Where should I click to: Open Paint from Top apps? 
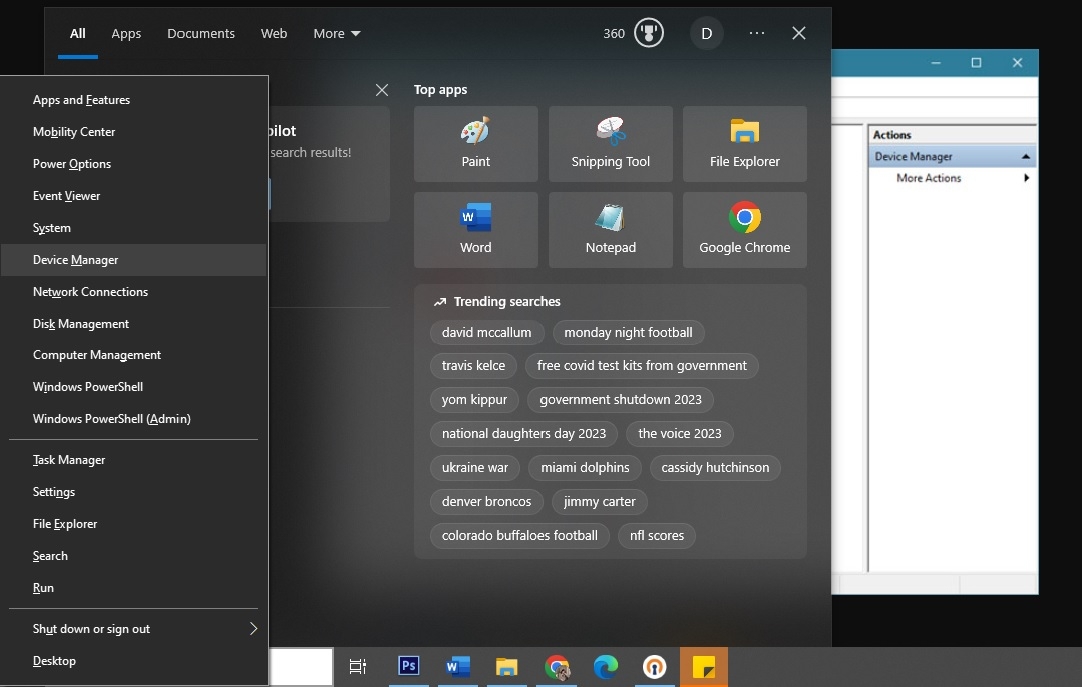(475, 143)
